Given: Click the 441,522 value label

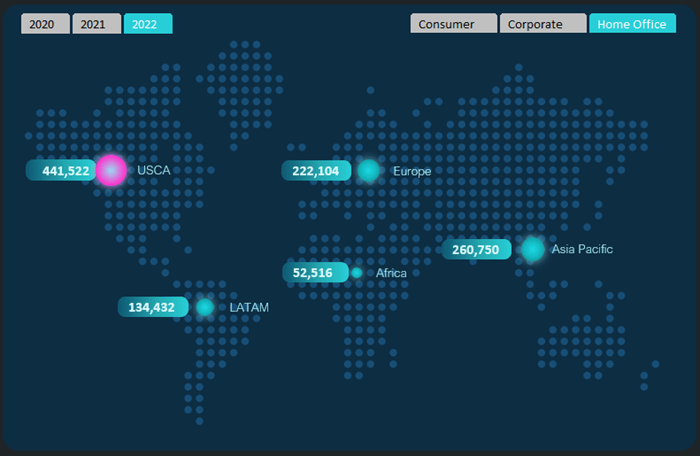Looking at the screenshot, I should pyautogui.click(x=61, y=170).
